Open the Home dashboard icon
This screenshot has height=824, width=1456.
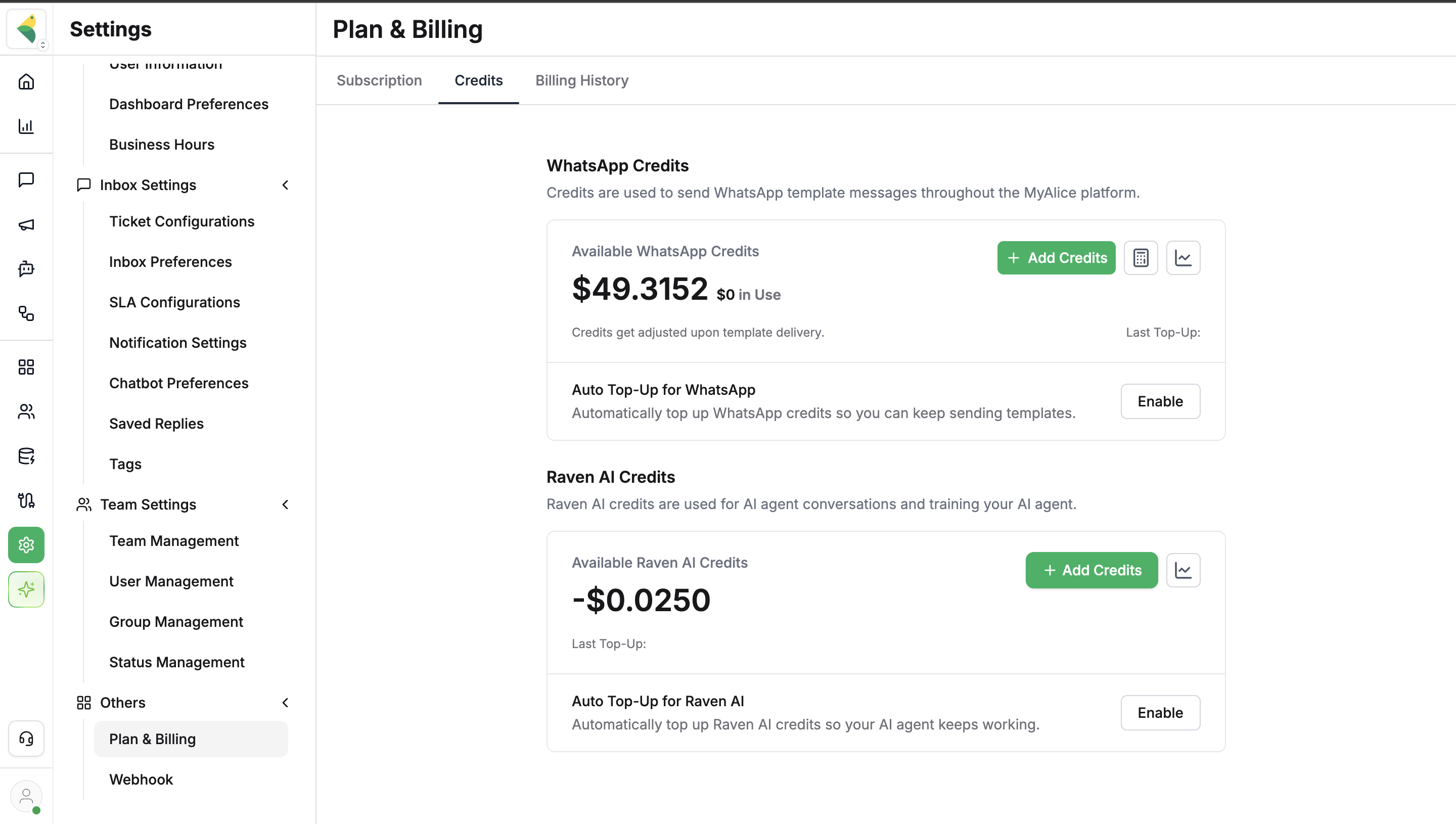(26, 81)
